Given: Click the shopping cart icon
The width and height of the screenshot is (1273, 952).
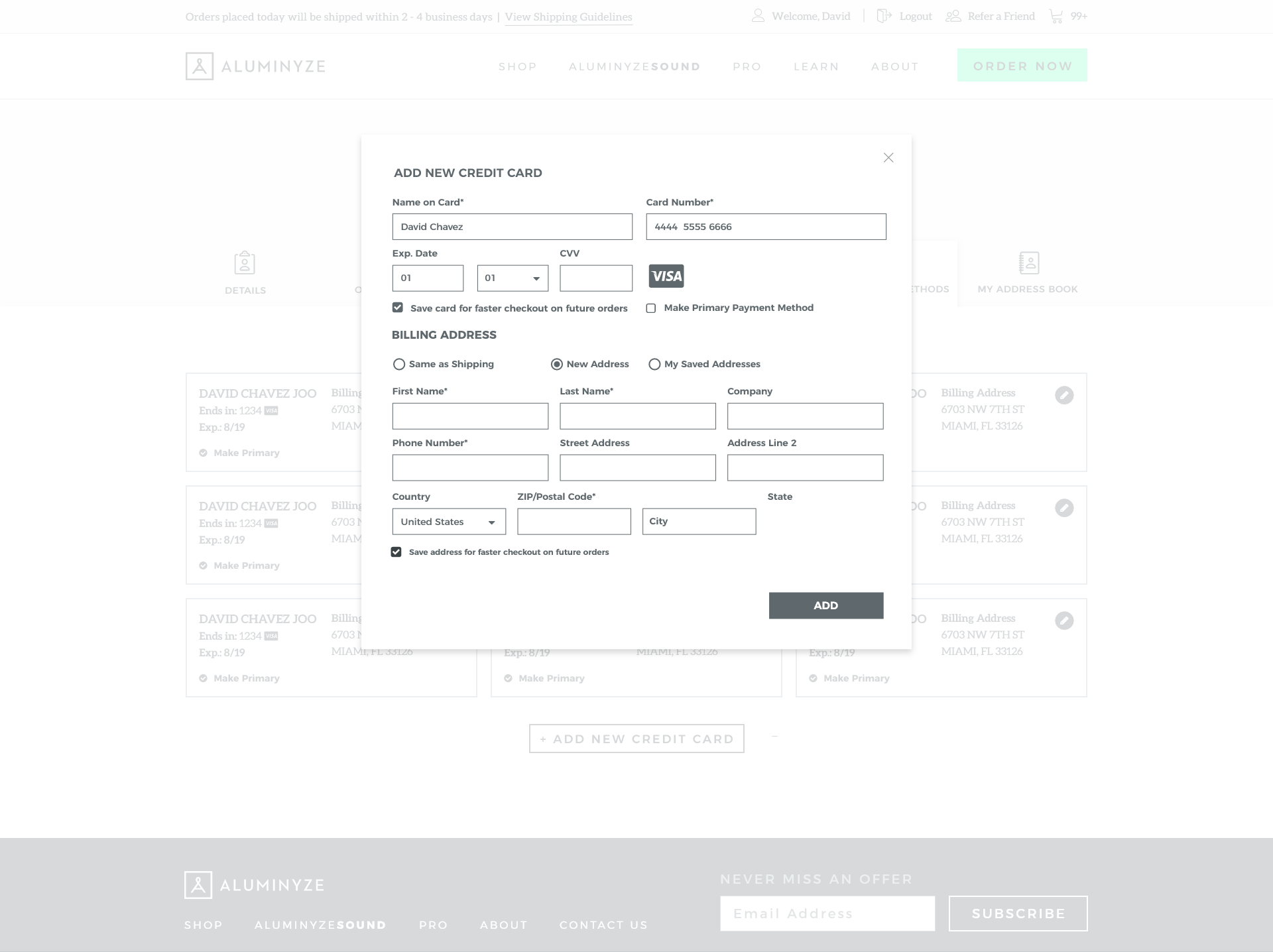Looking at the screenshot, I should click(1056, 16).
